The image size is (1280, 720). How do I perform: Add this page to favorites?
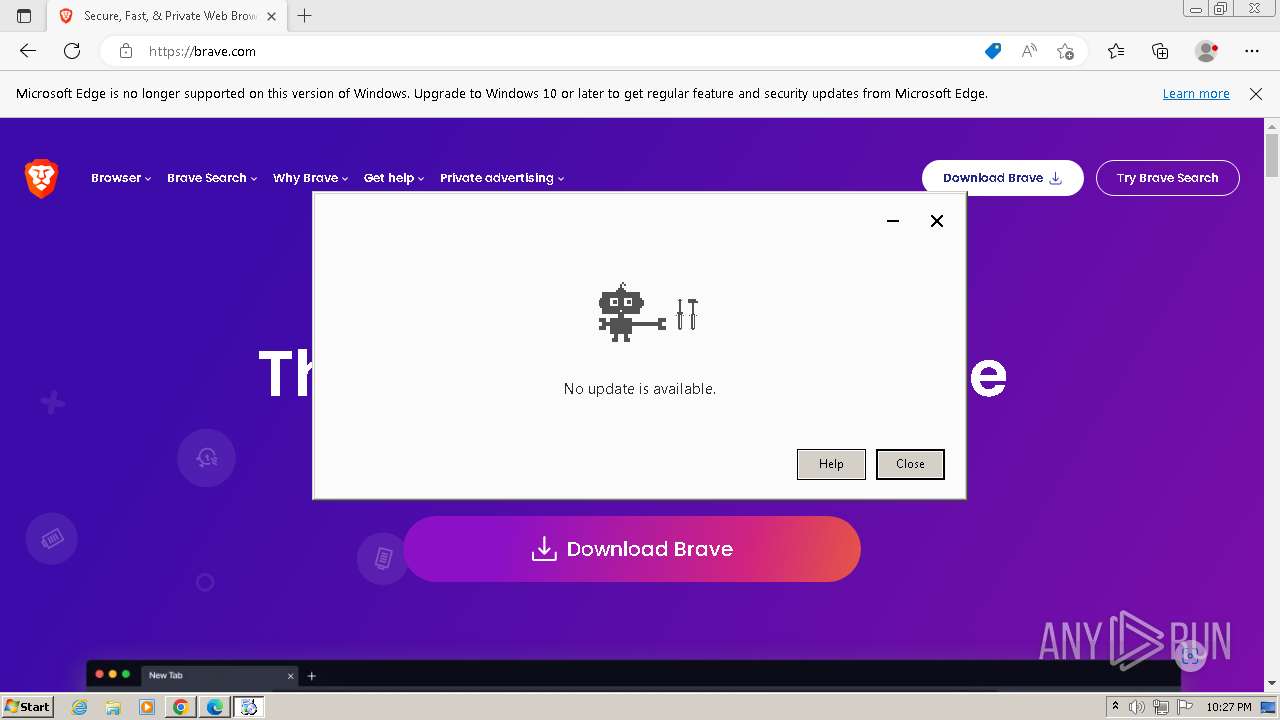pyautogui.click(x=1065, y=51)
